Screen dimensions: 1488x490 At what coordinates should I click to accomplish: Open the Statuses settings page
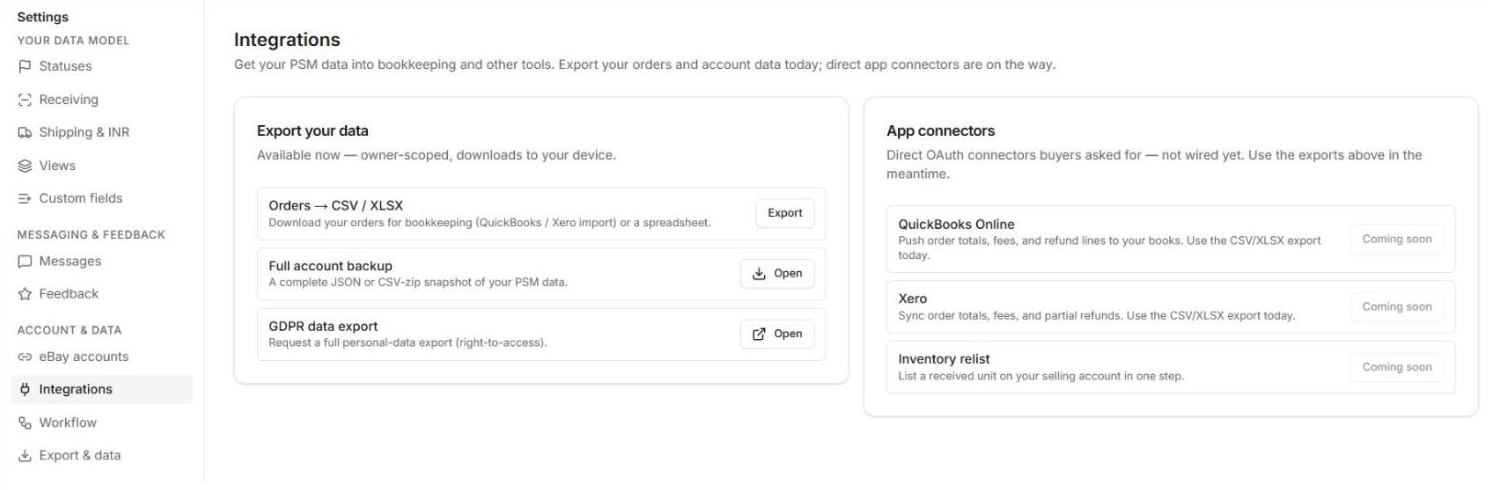101,67
